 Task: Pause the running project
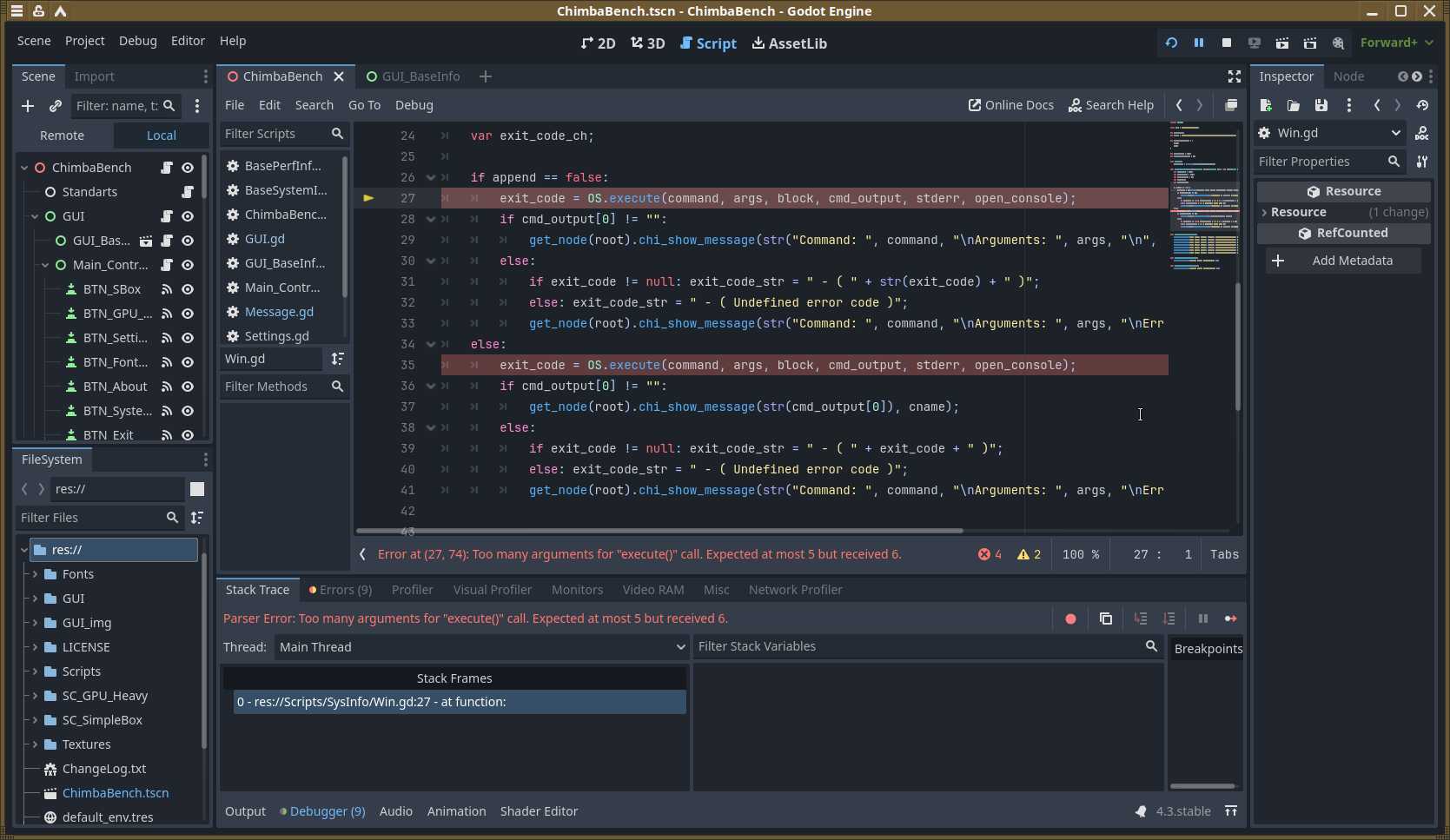(x=1198, y=43)
